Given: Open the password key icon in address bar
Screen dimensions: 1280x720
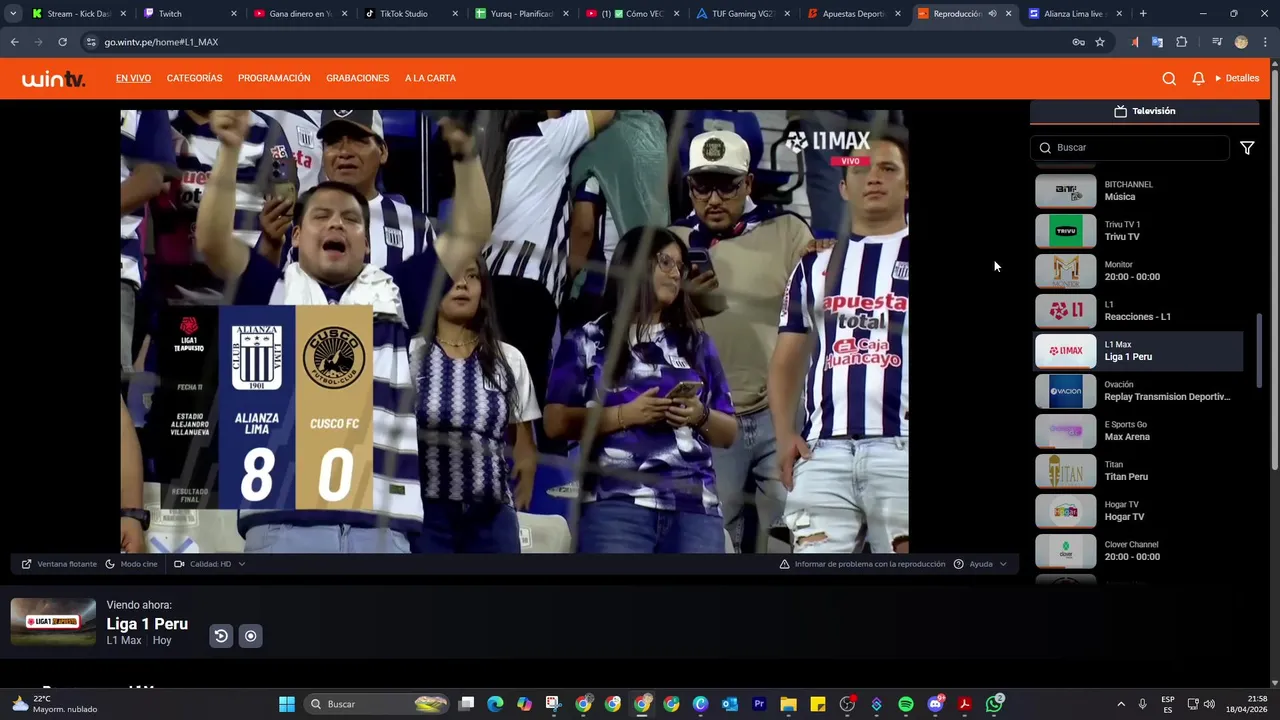Looking at the screenshot, I should point(1078,42).
